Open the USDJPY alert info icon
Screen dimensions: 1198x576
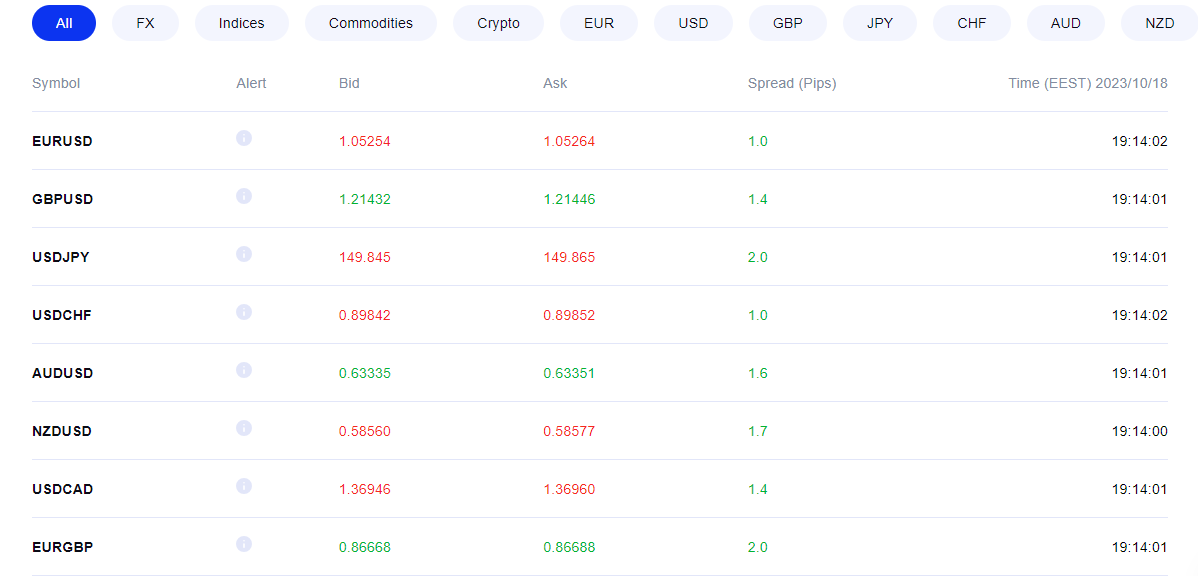click(244, 254)
